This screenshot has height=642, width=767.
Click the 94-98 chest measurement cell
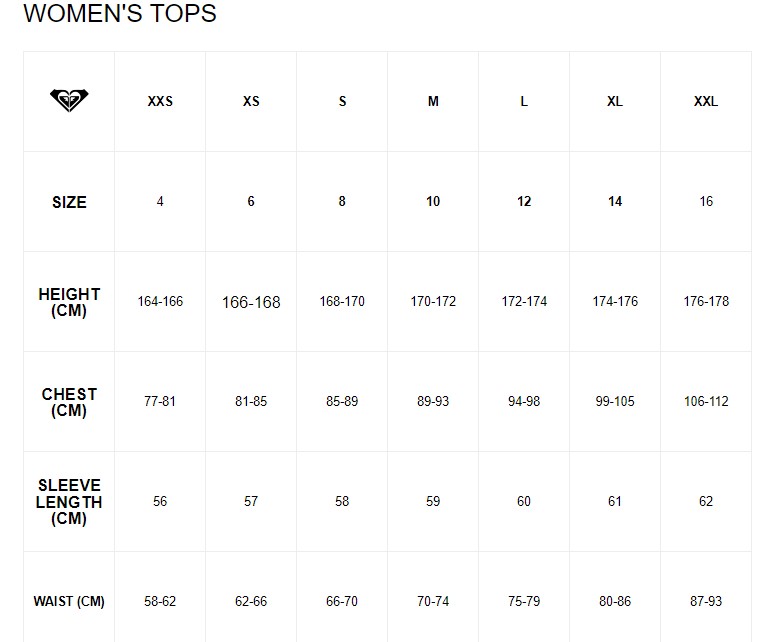[x=524, y=402]
